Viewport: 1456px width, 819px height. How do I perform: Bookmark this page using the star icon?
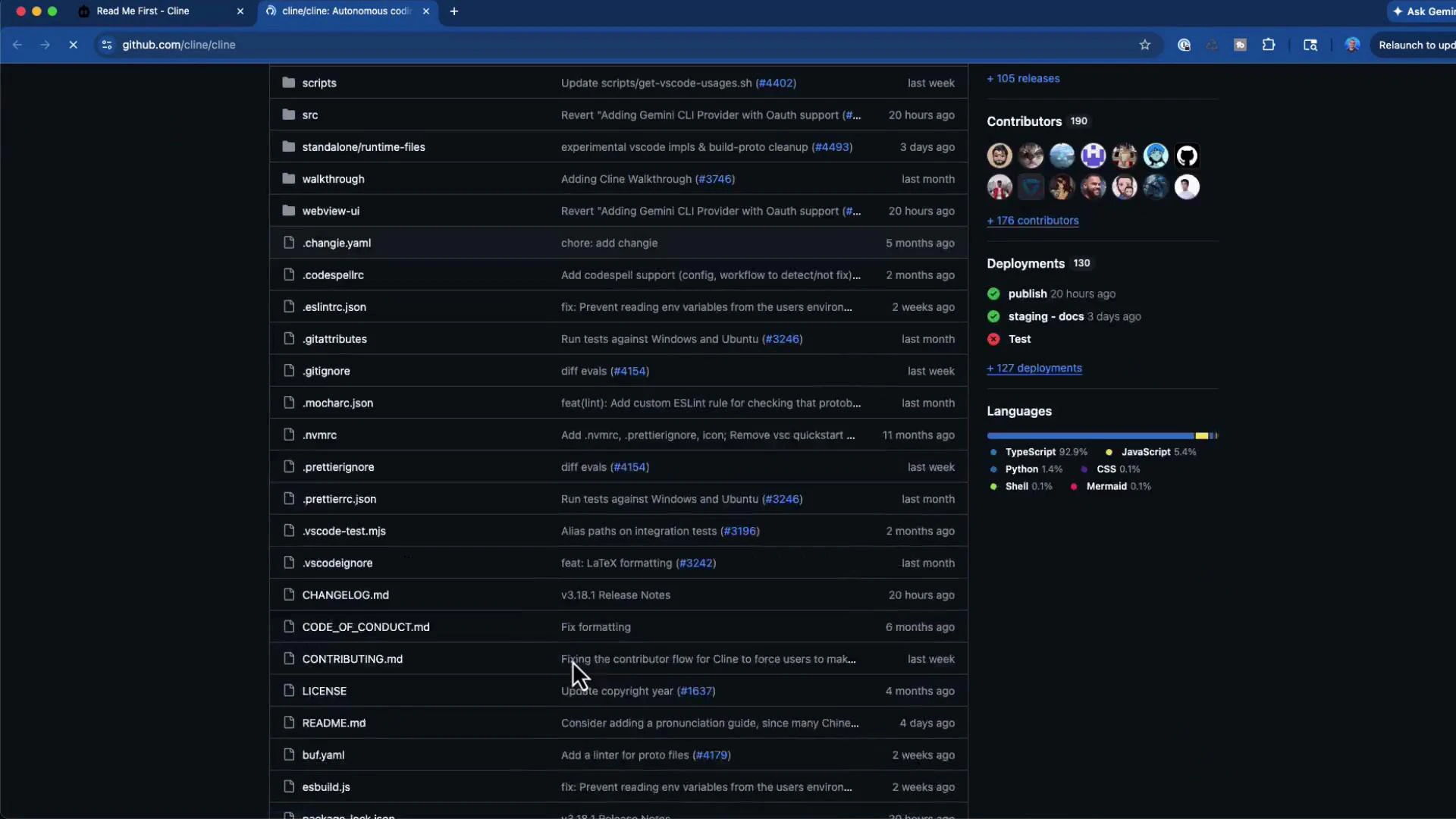(x=1144, y=45)
